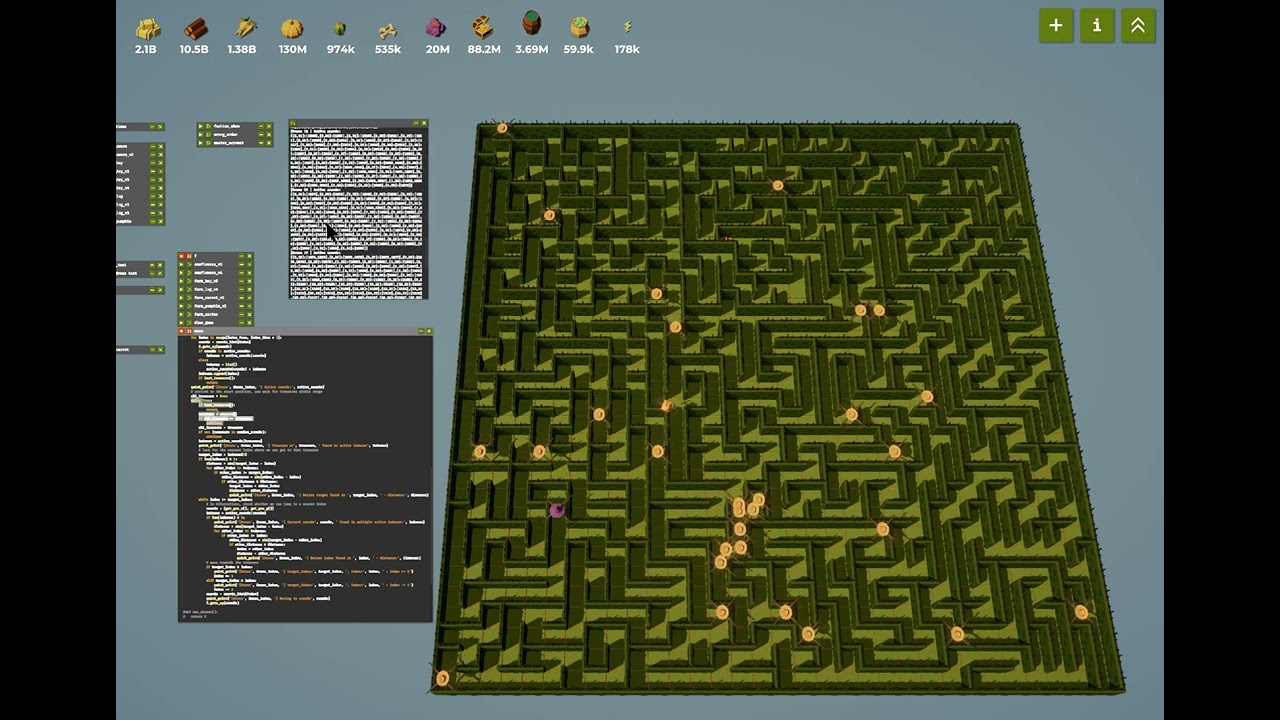Image resolution: width=1280 pixels, height=720 pixels.
Task: Minimize the output console window
Action: coord(416,123)
